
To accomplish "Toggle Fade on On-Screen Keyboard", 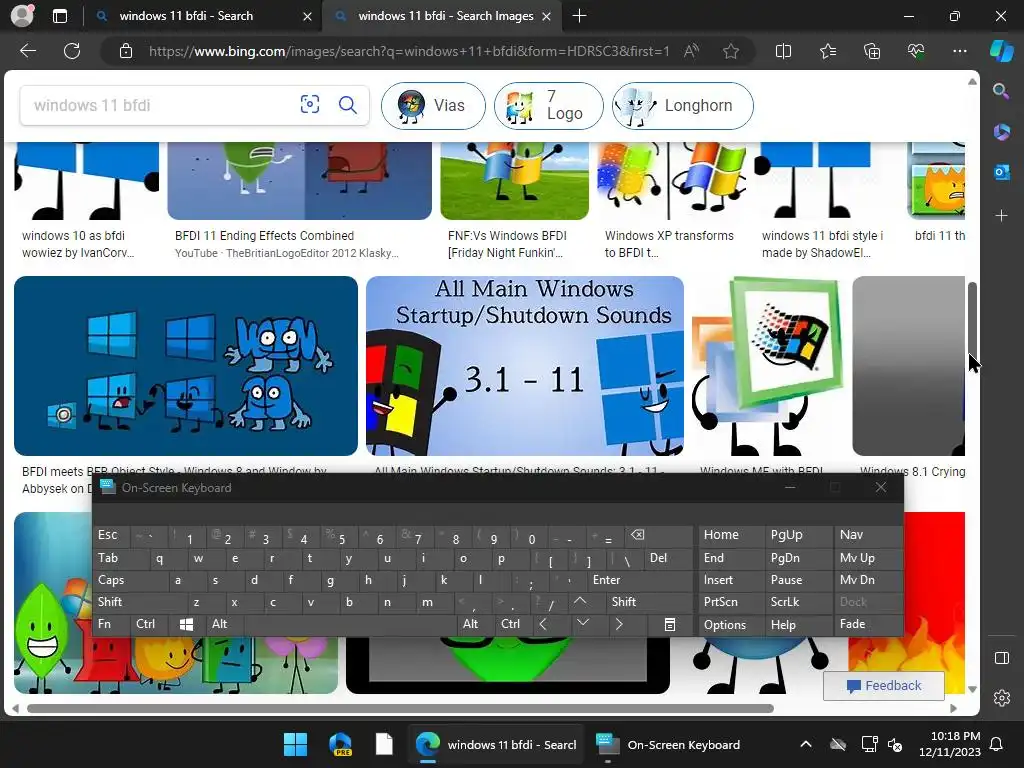I will (868, 624).
